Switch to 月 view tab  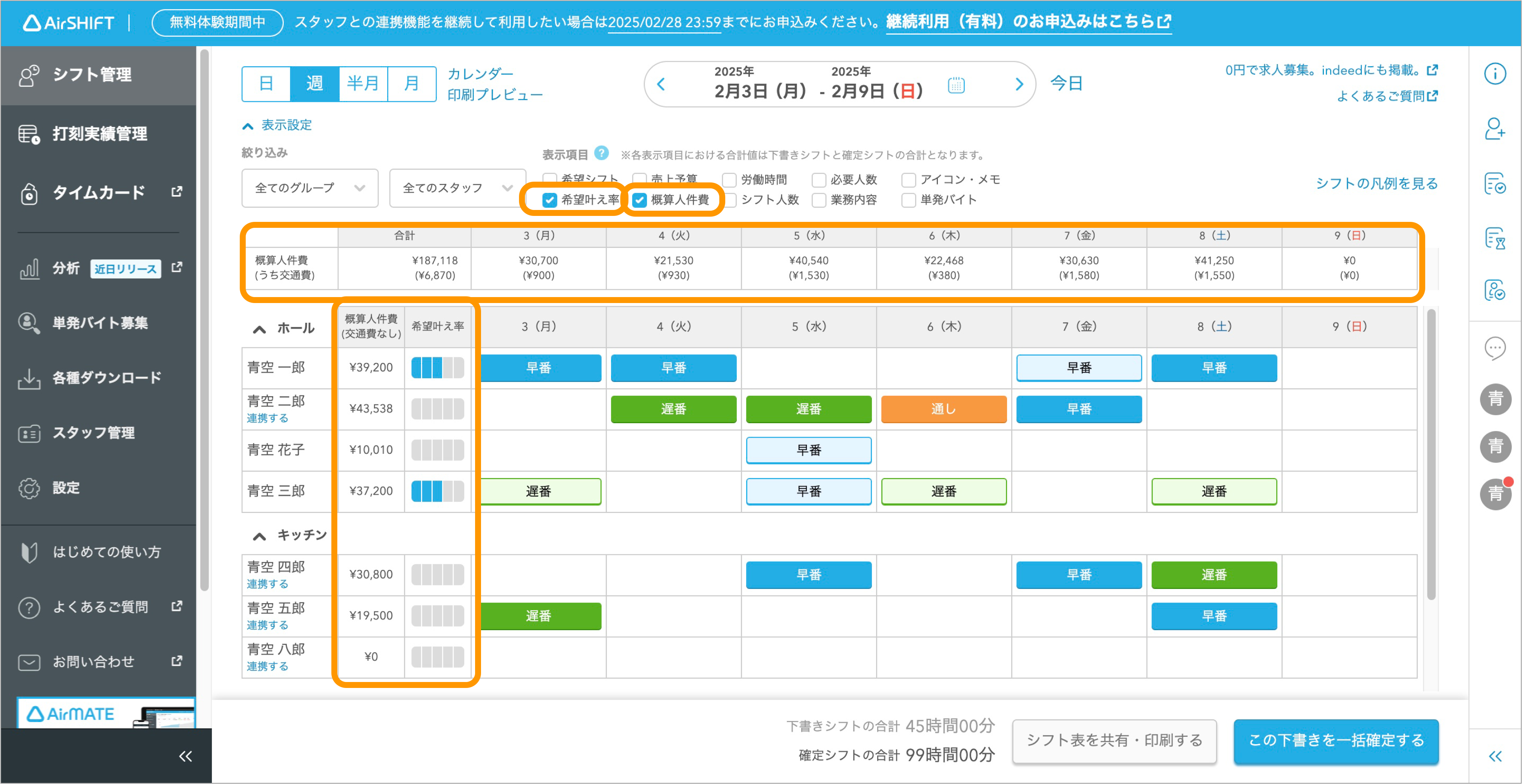coord(412,84)
